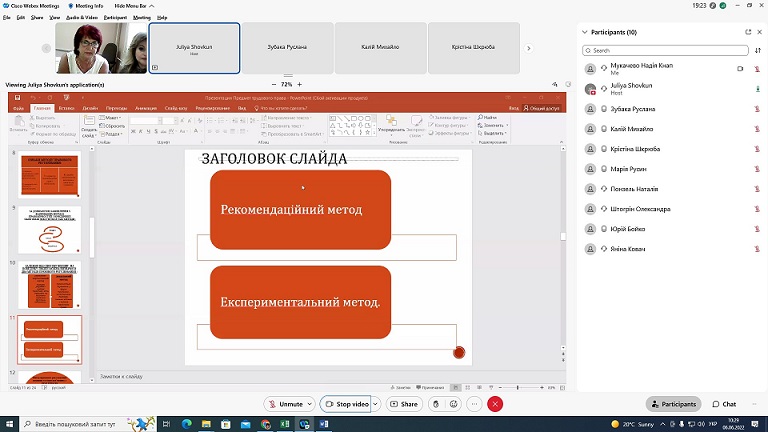The height and width of the screenshot is (432, 768).
Task: Open File Explorer from taskbar
Action: click(x=206, y=424)
